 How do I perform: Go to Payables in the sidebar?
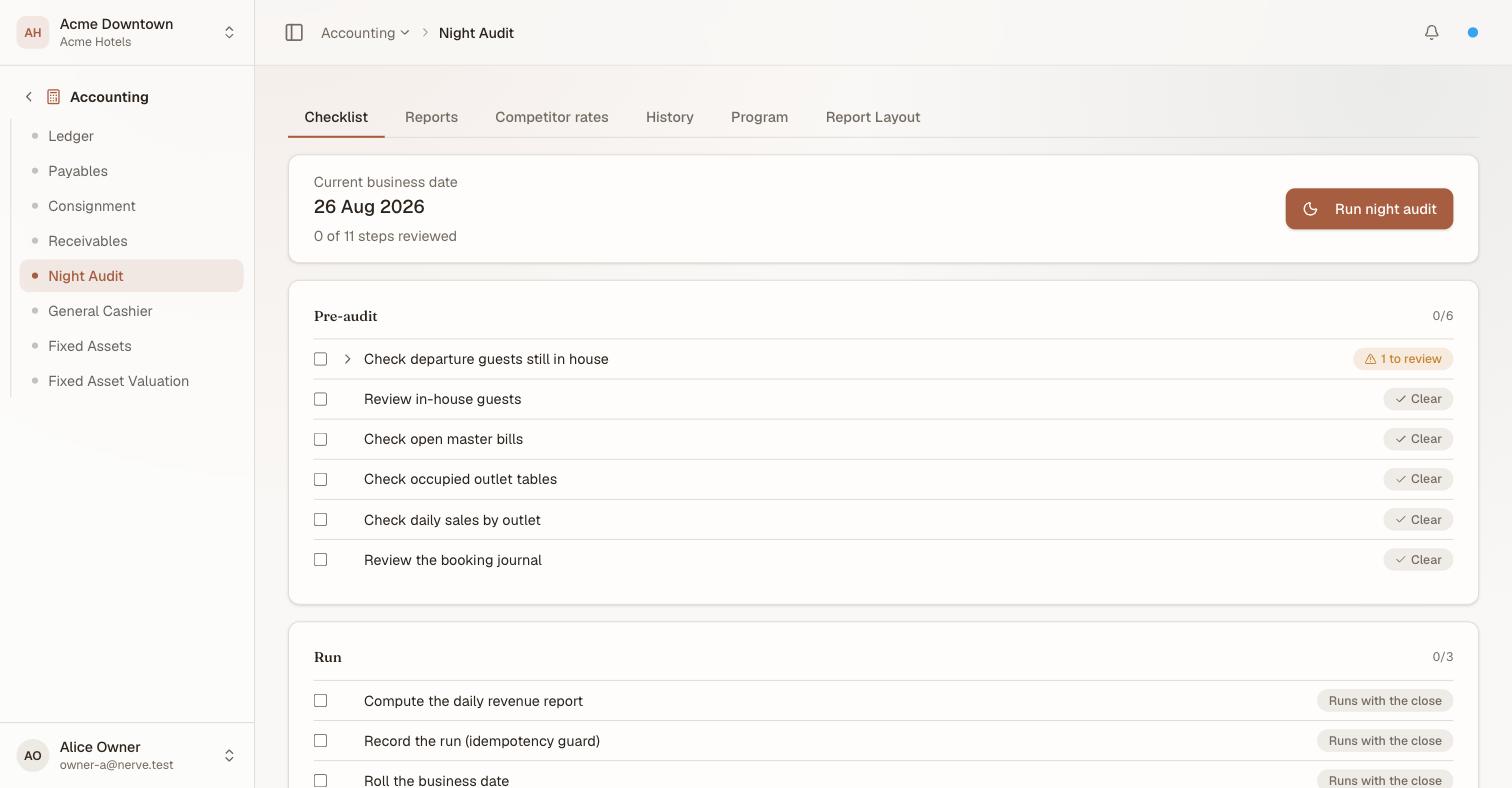tap(131, 171)
